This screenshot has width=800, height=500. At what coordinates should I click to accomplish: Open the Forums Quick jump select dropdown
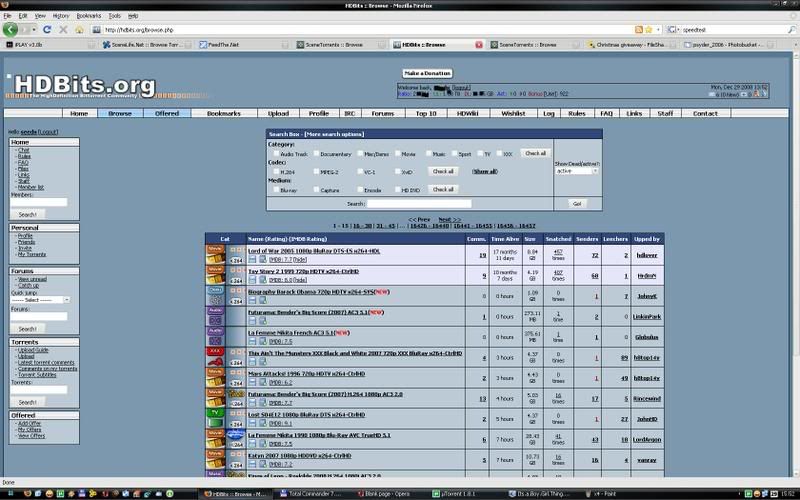[x=40, y=300]
